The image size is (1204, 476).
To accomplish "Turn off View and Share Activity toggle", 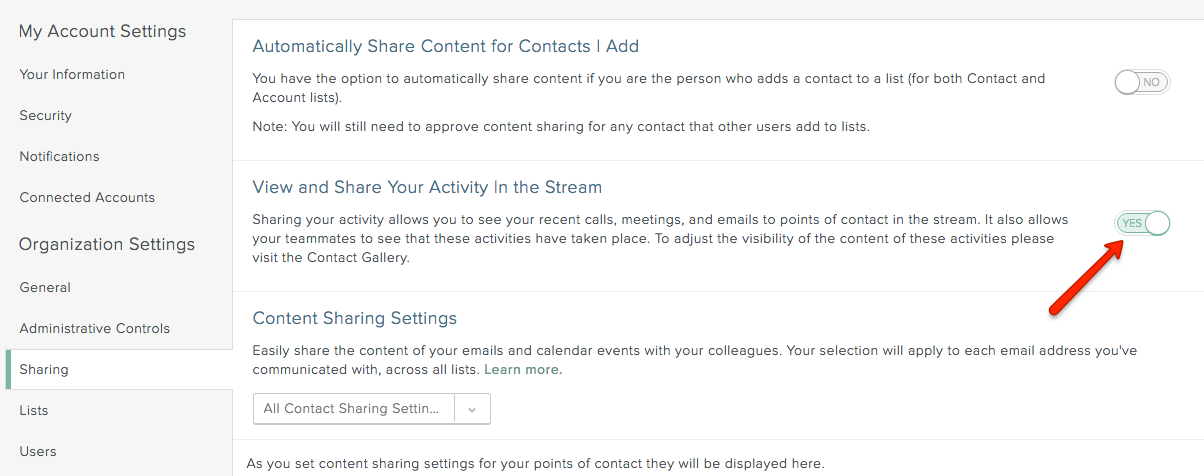I will coord(1142,223).
